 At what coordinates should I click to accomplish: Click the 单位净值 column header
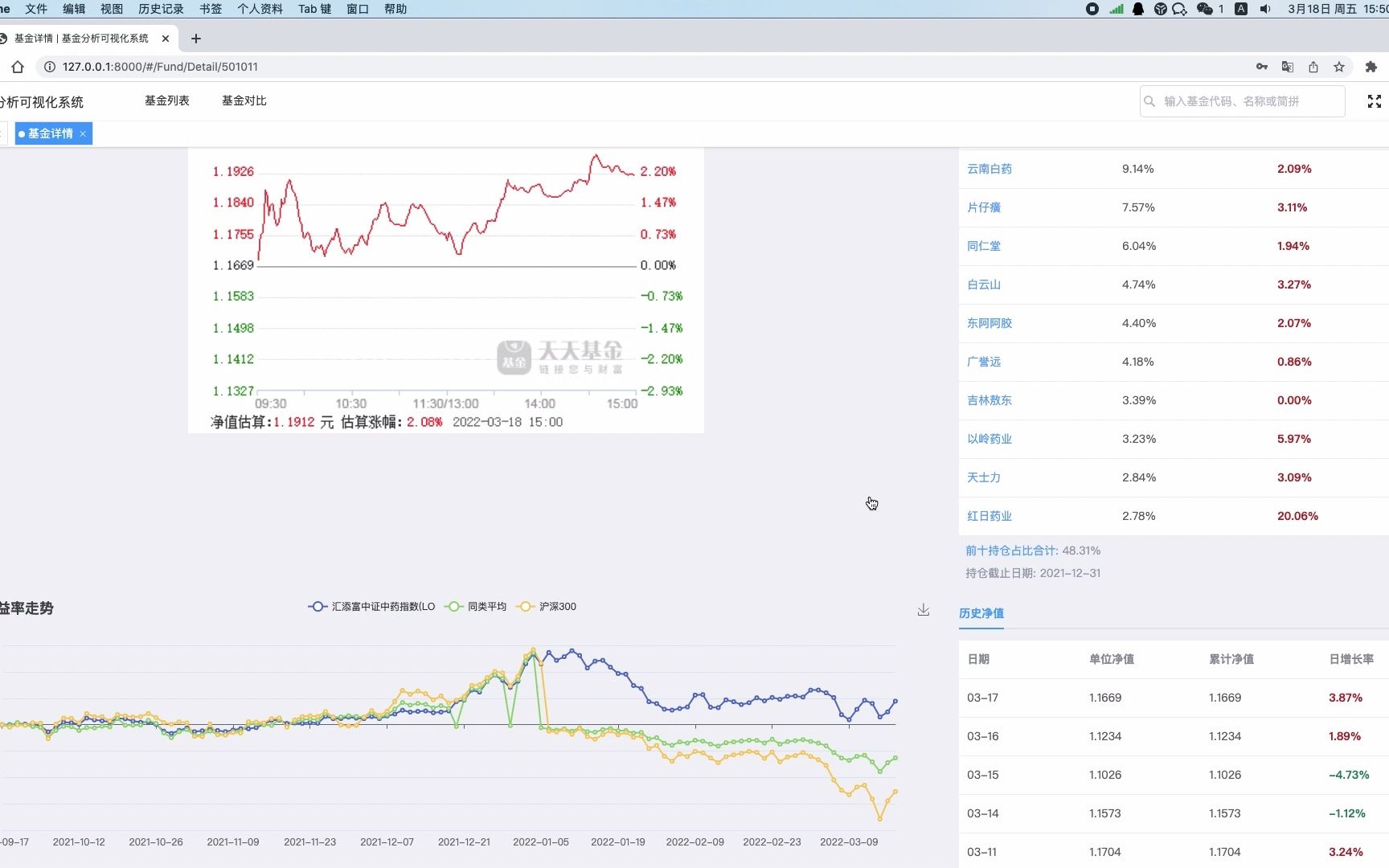pos(1112,659)
